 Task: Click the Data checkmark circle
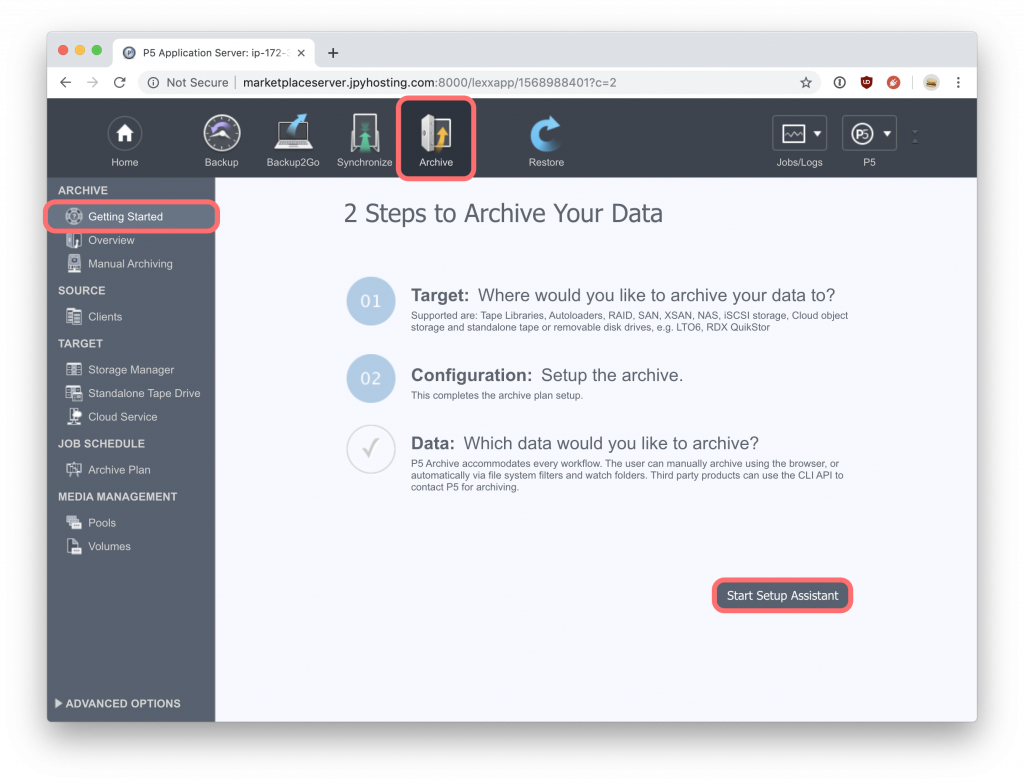point(371,449)
